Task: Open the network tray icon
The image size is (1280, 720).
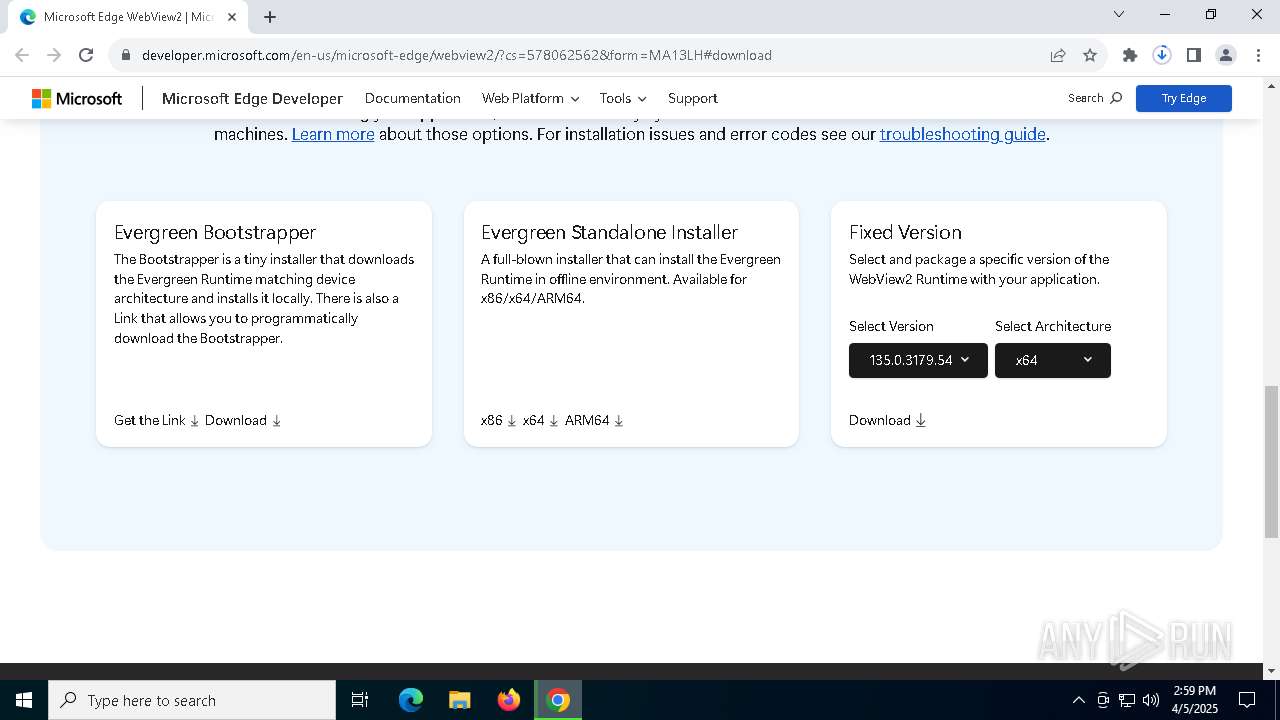Action: pos(1127,700)
